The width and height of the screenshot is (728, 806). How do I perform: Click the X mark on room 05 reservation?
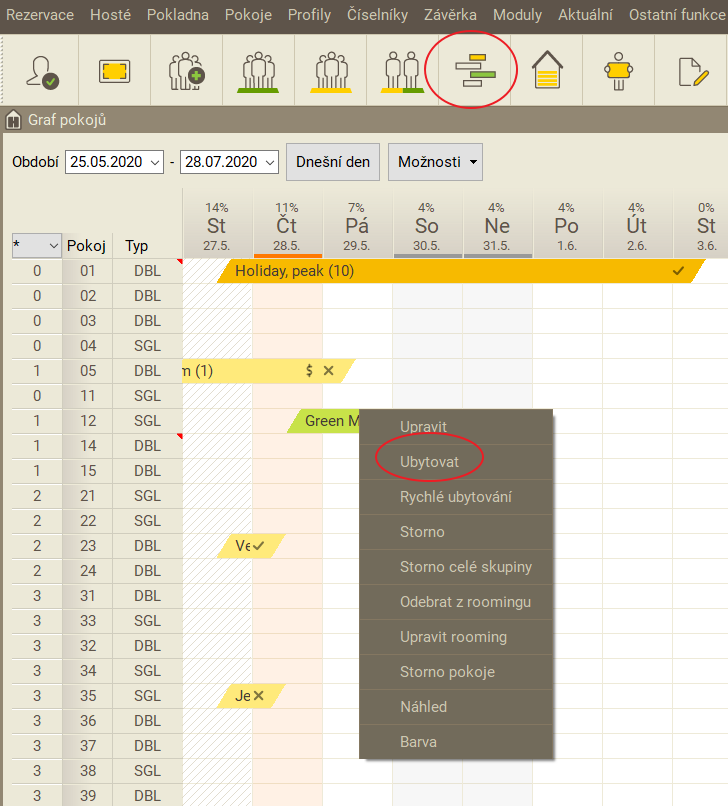click(x=328, y=371)
